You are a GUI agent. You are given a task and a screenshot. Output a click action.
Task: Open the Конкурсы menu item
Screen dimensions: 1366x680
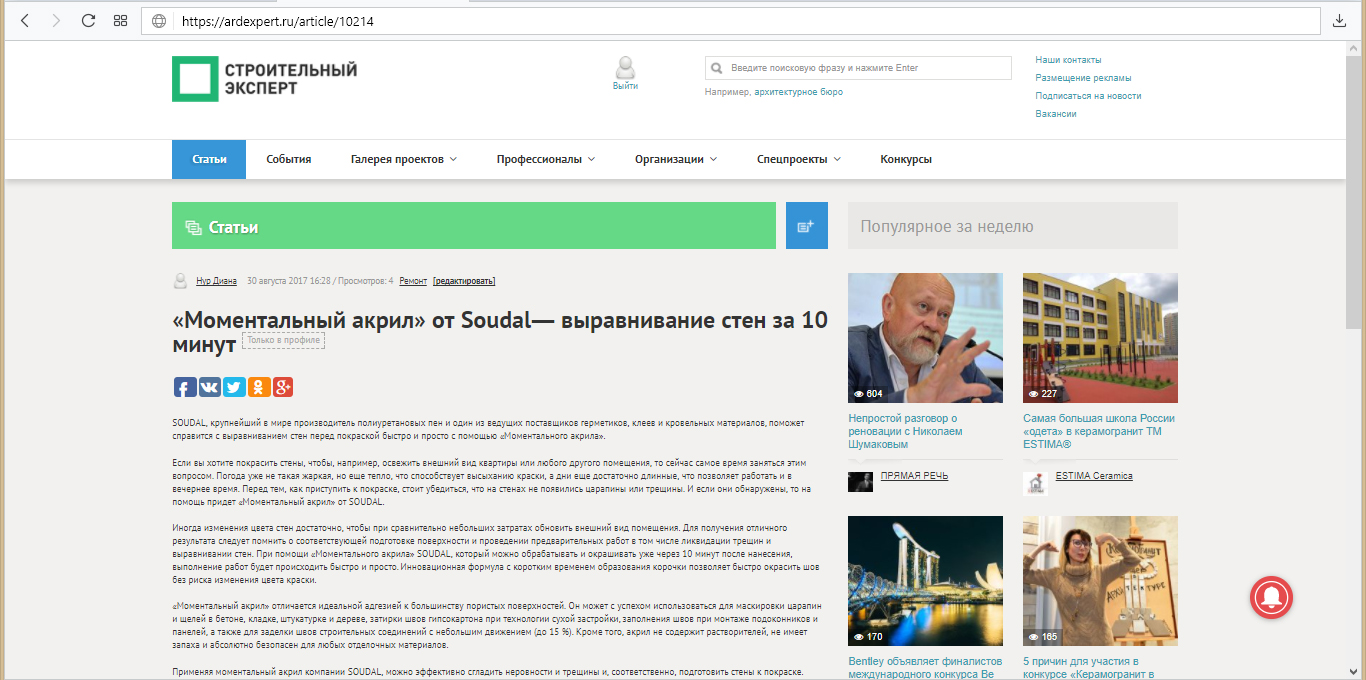(x=906, y=159)
